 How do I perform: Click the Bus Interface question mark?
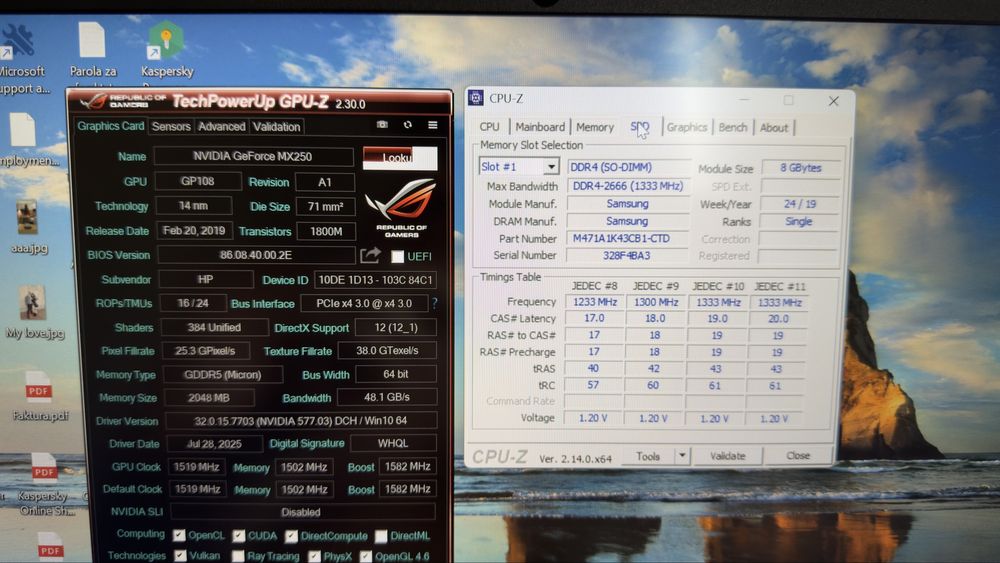click(435, 303)
